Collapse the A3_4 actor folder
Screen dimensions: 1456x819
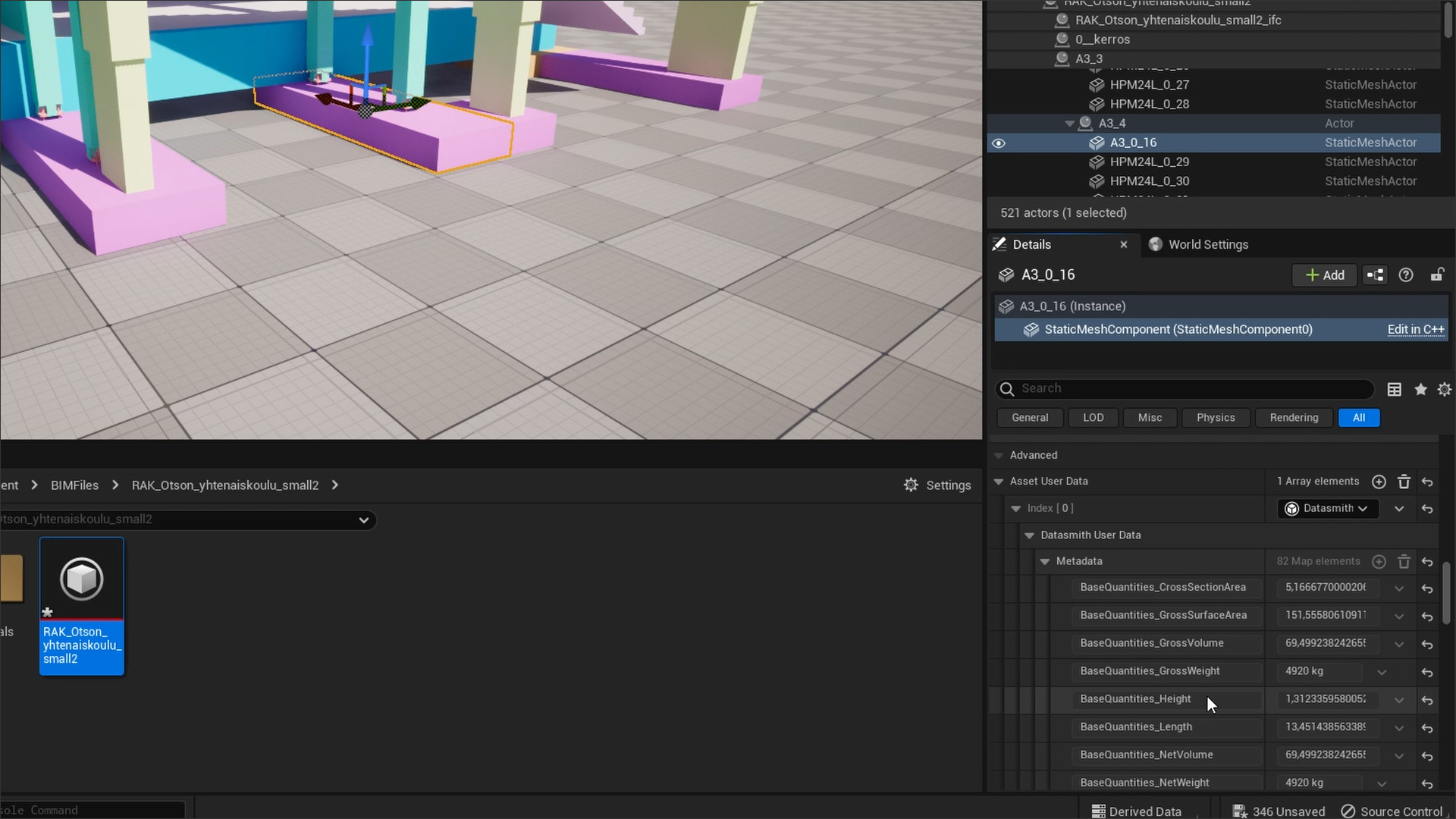pyautogui.click(x=1069, y=124)
